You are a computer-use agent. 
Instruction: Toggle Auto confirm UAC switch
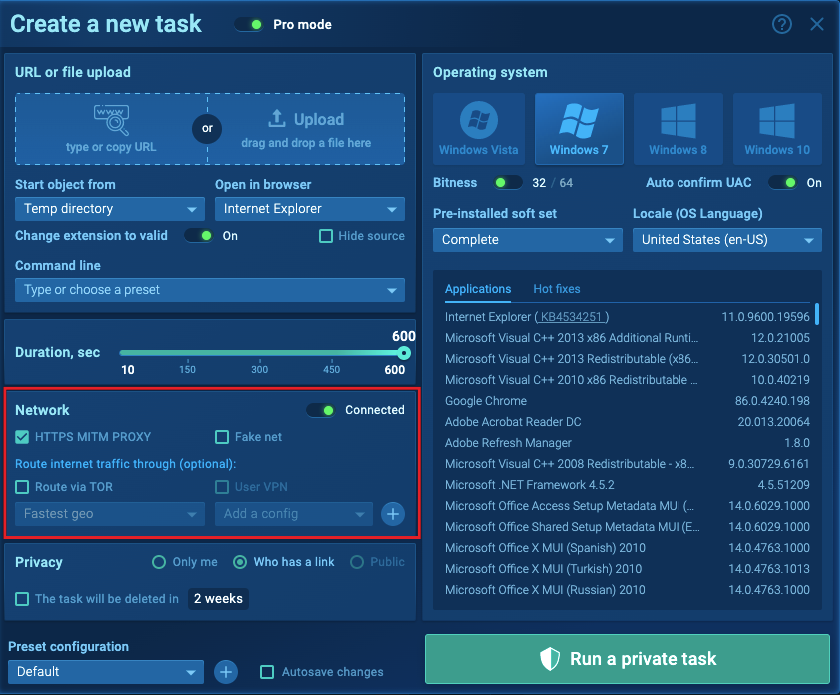[x=782, y=183]
